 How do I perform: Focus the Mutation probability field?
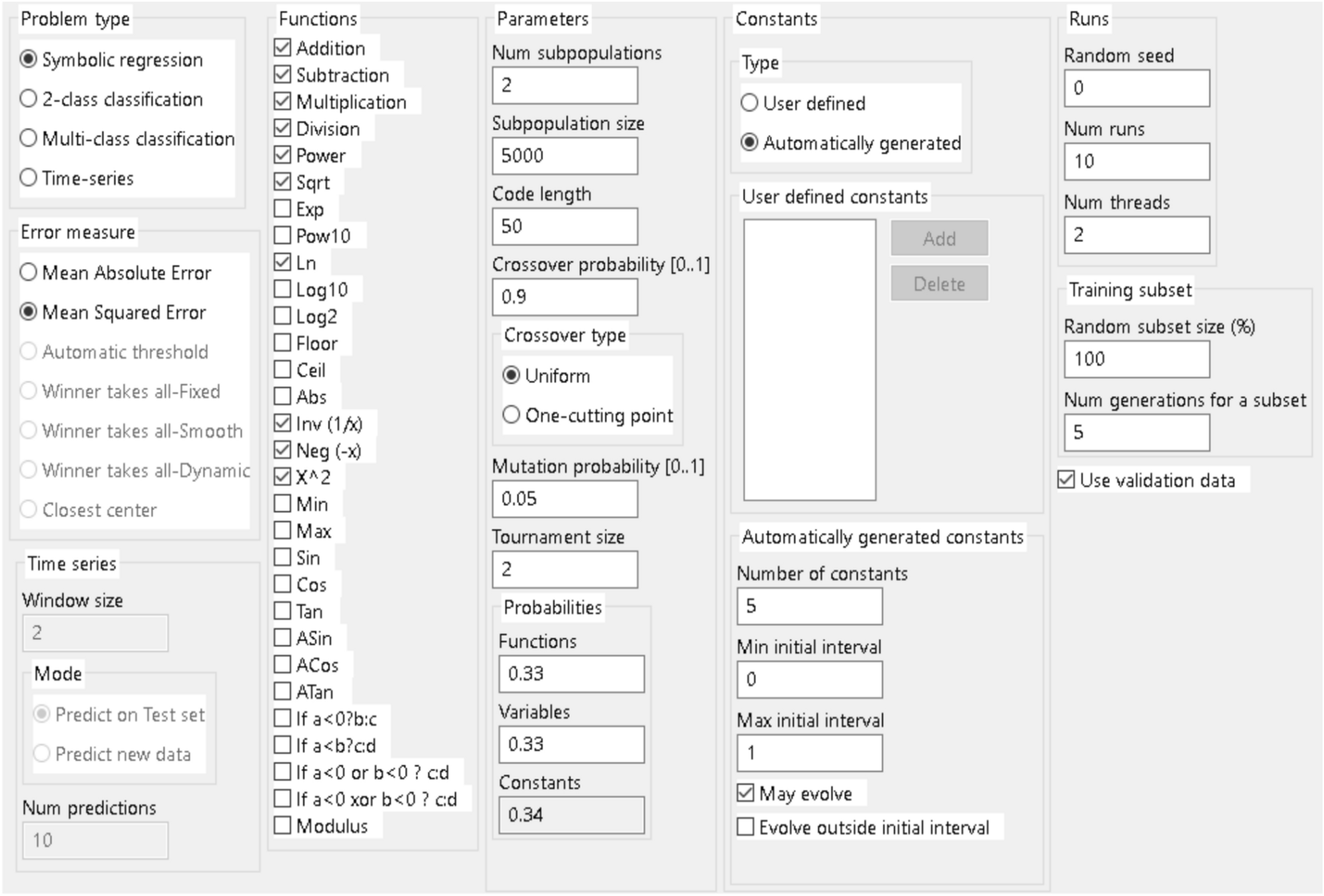click(565, 498)
